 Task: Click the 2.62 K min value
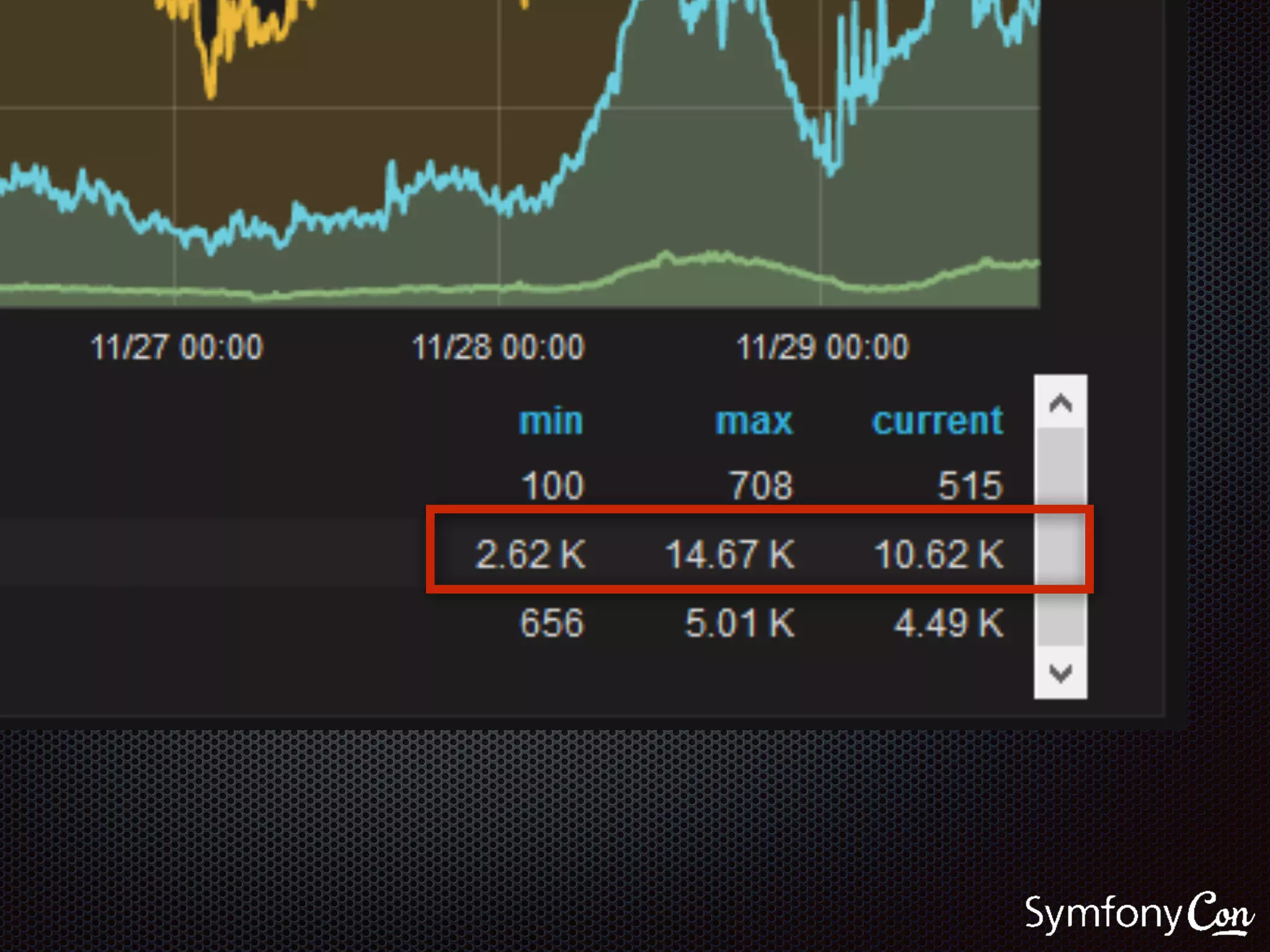tap(530, 553)
